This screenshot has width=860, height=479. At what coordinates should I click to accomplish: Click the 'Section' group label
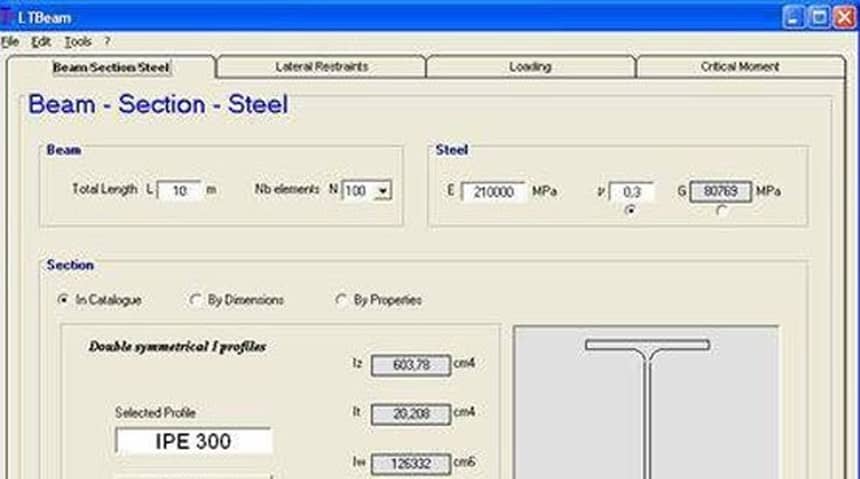coord(70,265)
